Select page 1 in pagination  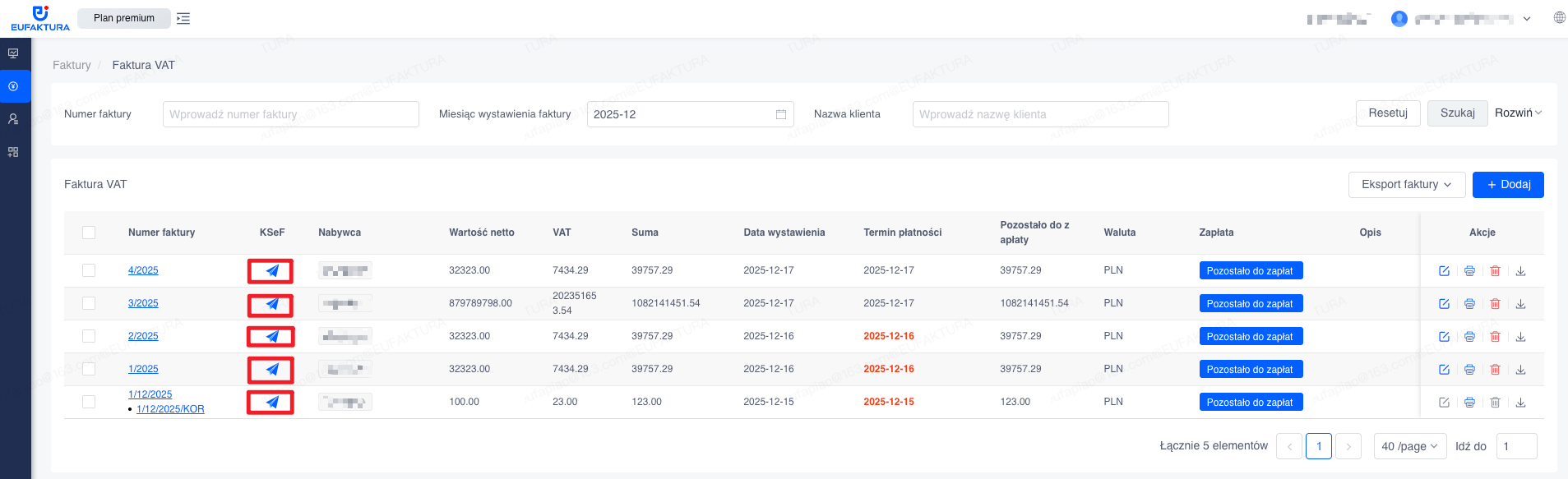click(x=1319, y=446)
